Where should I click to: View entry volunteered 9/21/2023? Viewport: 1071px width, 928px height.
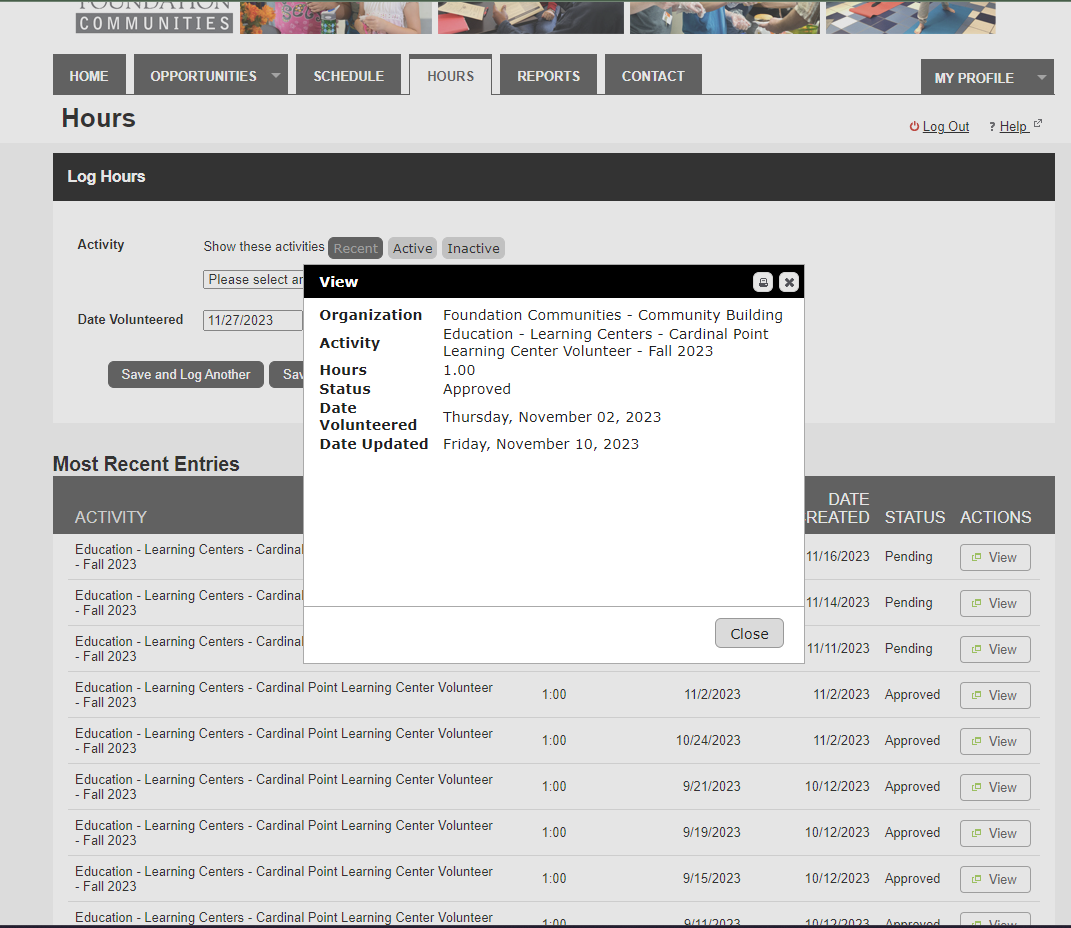[x=995, y=787]
